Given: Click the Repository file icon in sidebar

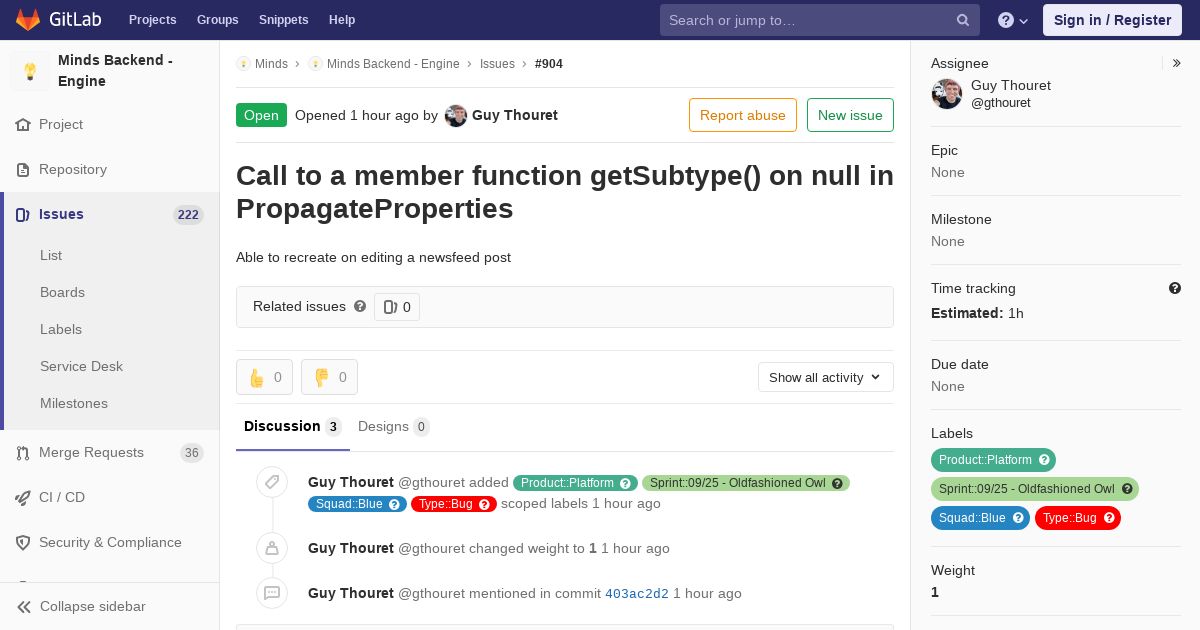Looking at the screenshot, I should (x=23, y=170).
